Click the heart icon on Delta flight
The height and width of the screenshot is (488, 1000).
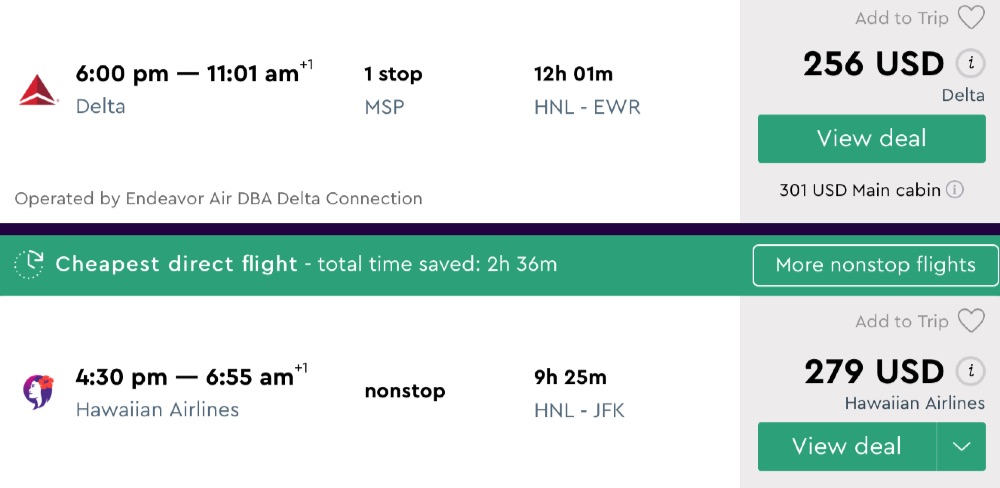[971, 18]
